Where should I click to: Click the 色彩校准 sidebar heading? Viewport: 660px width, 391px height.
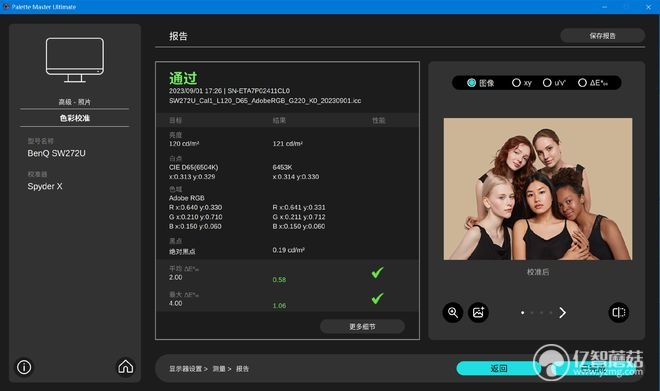click(x=75, y=118)
